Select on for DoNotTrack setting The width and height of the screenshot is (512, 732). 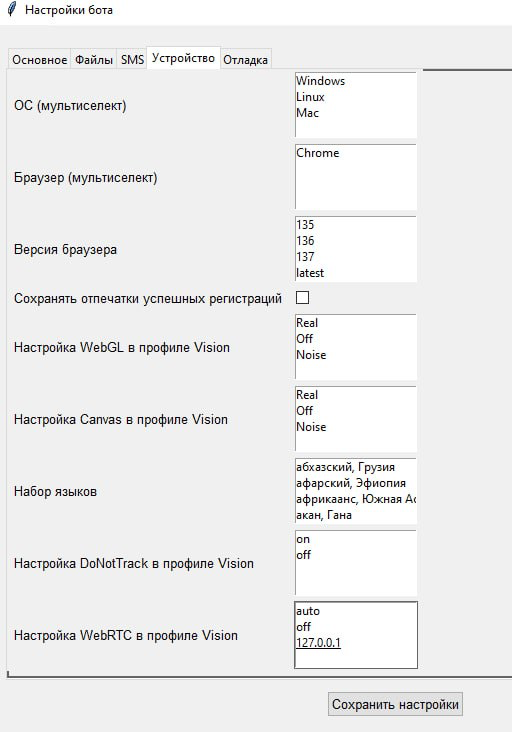(x=303, y=539)
